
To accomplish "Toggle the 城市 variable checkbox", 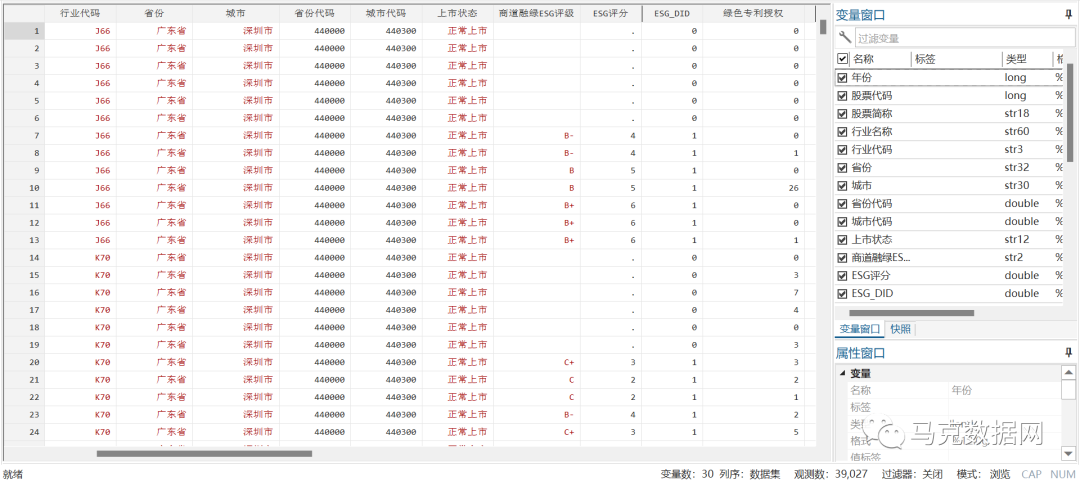I will [842, 185].
